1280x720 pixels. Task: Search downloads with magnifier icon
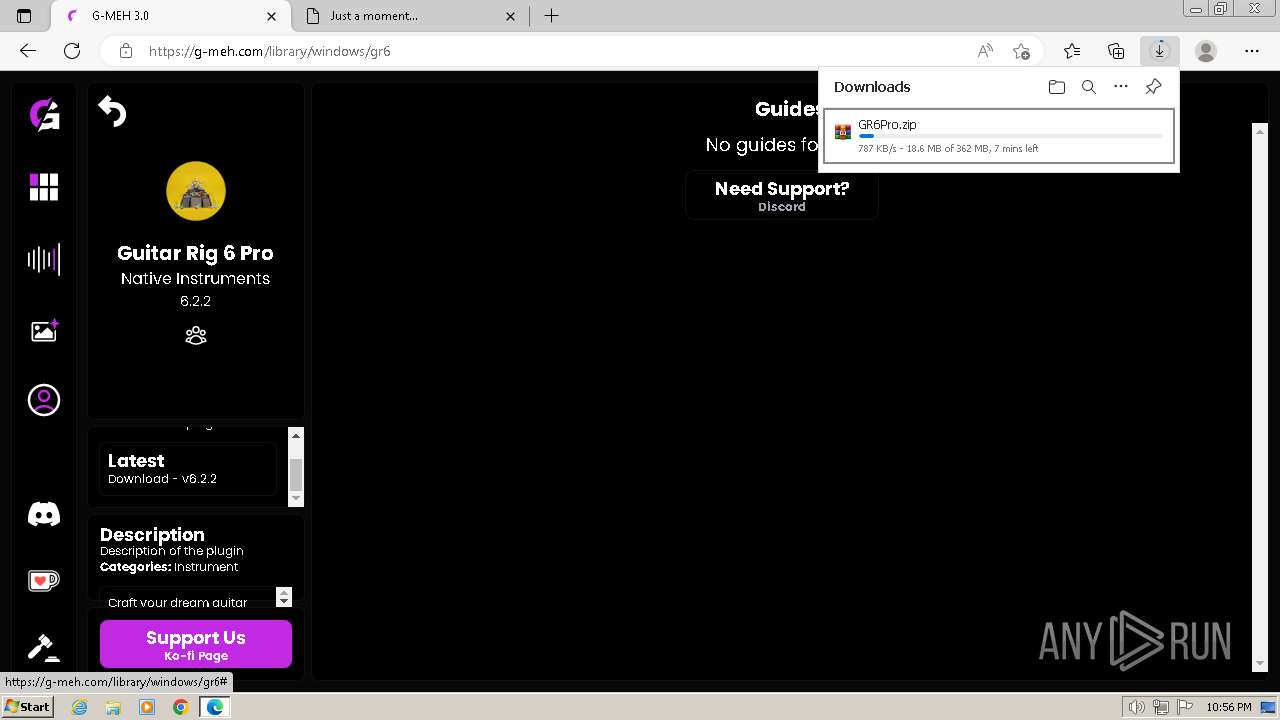[x=1089, y=87]
